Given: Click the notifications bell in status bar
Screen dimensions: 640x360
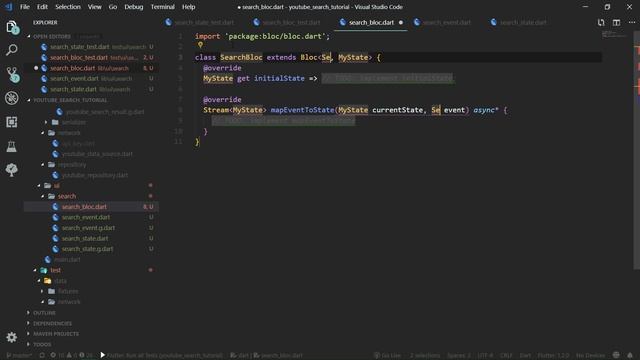Looking at the screenshot, I should (x=630, y=355).
